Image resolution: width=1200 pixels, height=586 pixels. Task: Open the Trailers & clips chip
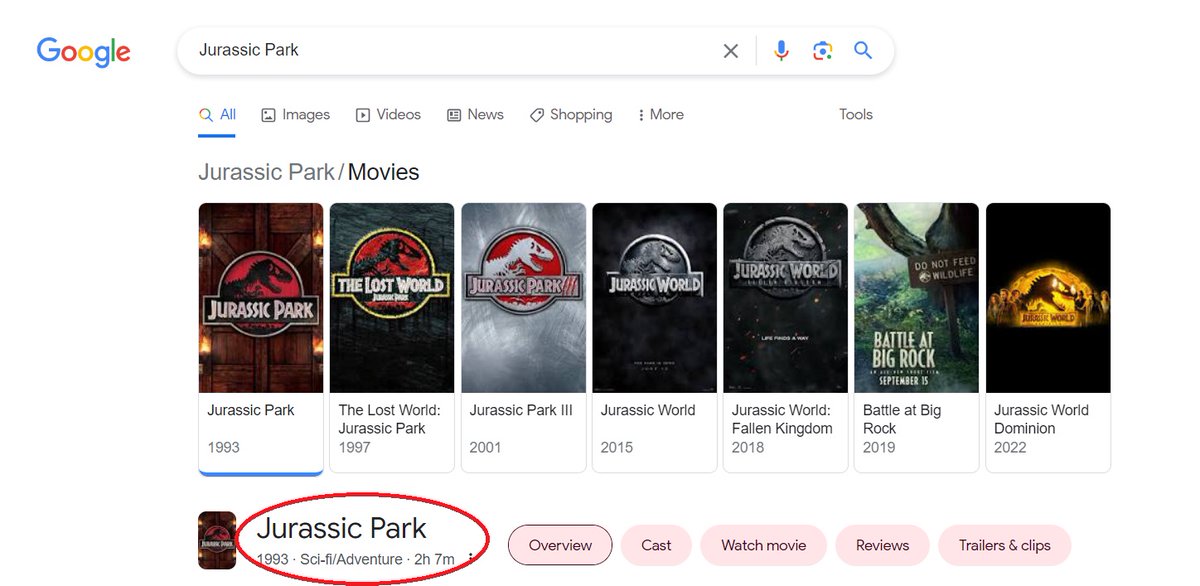pyautogui.click(x=1004, y=545)
